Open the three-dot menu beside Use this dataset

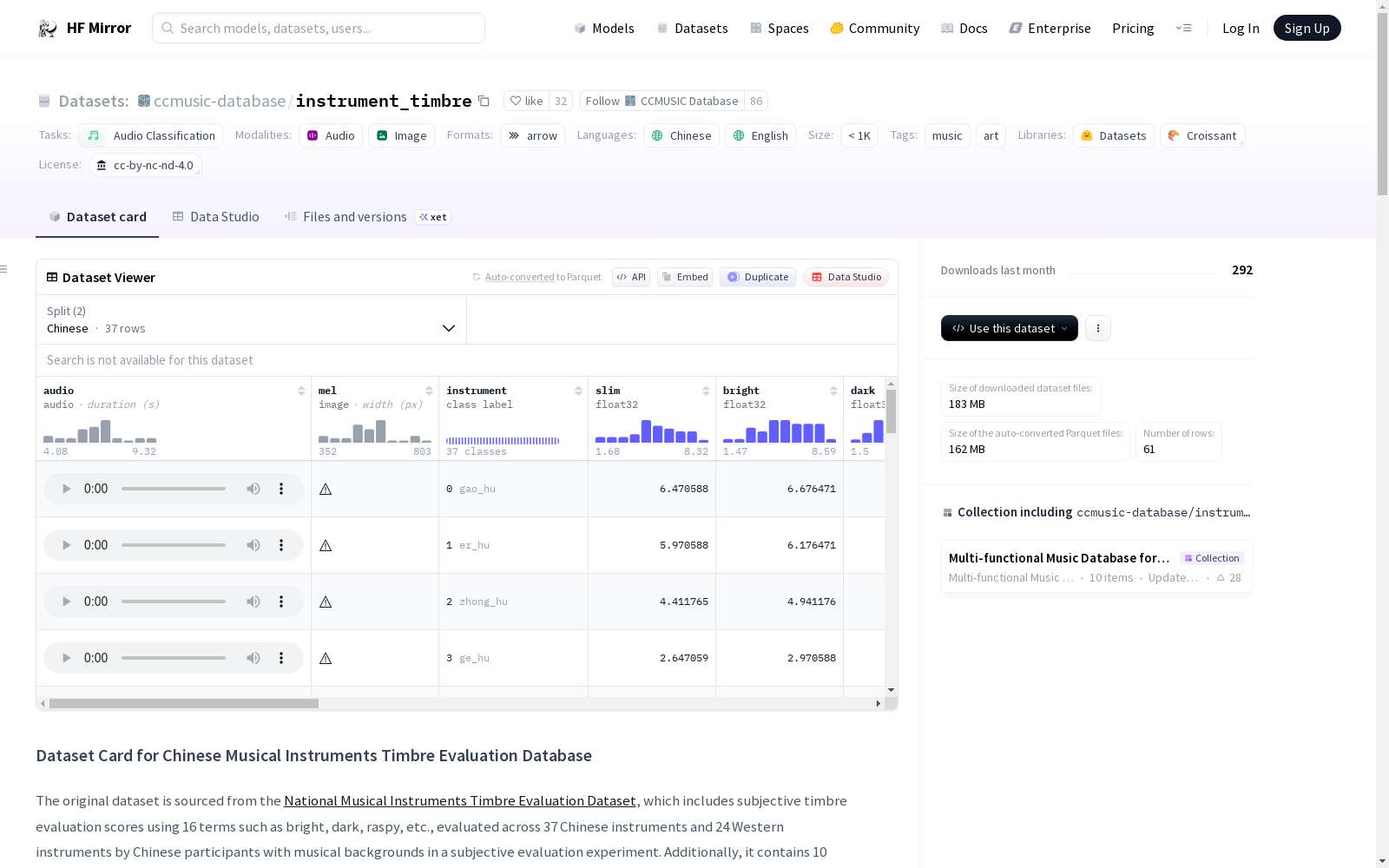pos(1097,328)
